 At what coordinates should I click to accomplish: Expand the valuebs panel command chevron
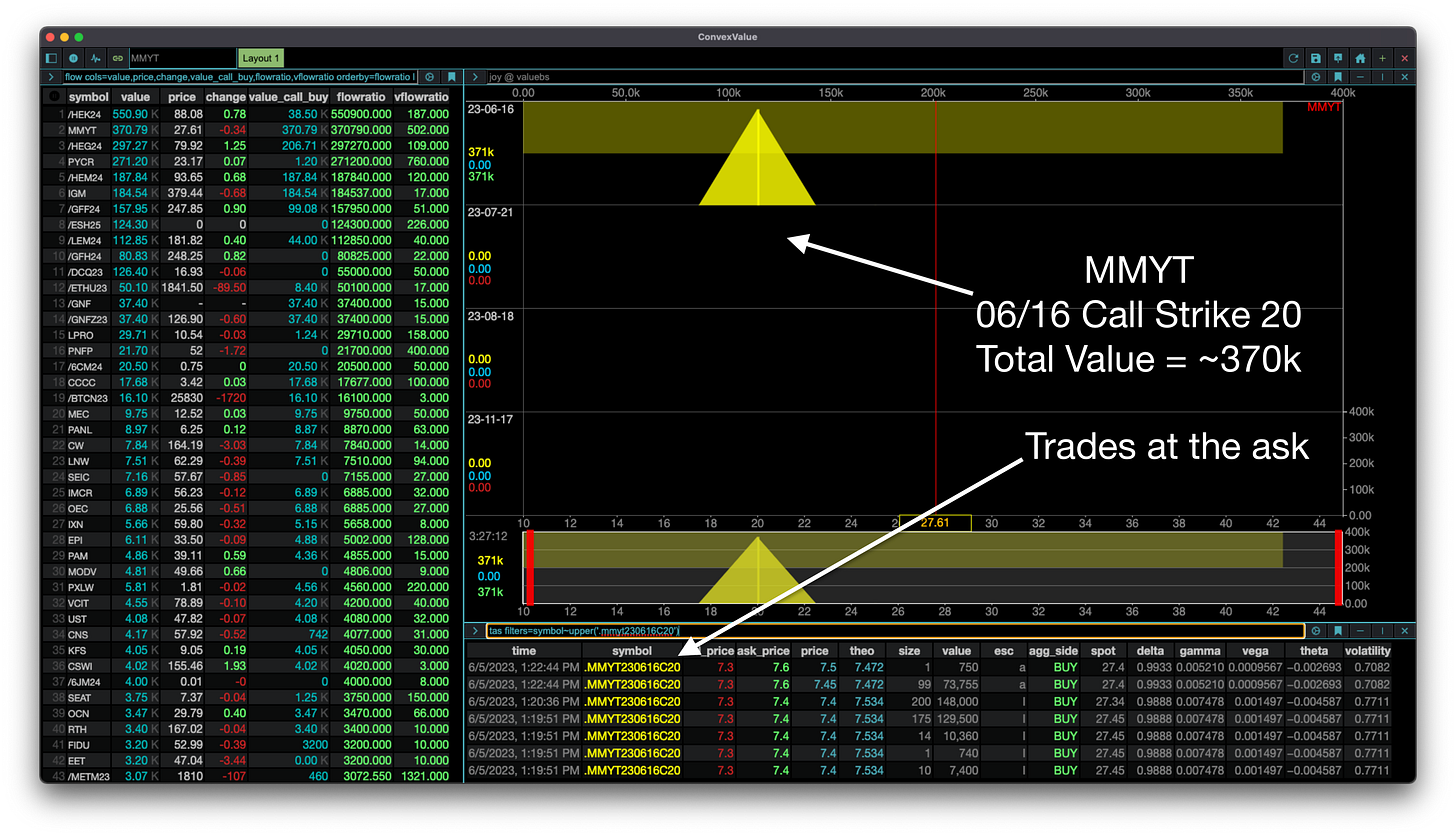coord(475,76)
